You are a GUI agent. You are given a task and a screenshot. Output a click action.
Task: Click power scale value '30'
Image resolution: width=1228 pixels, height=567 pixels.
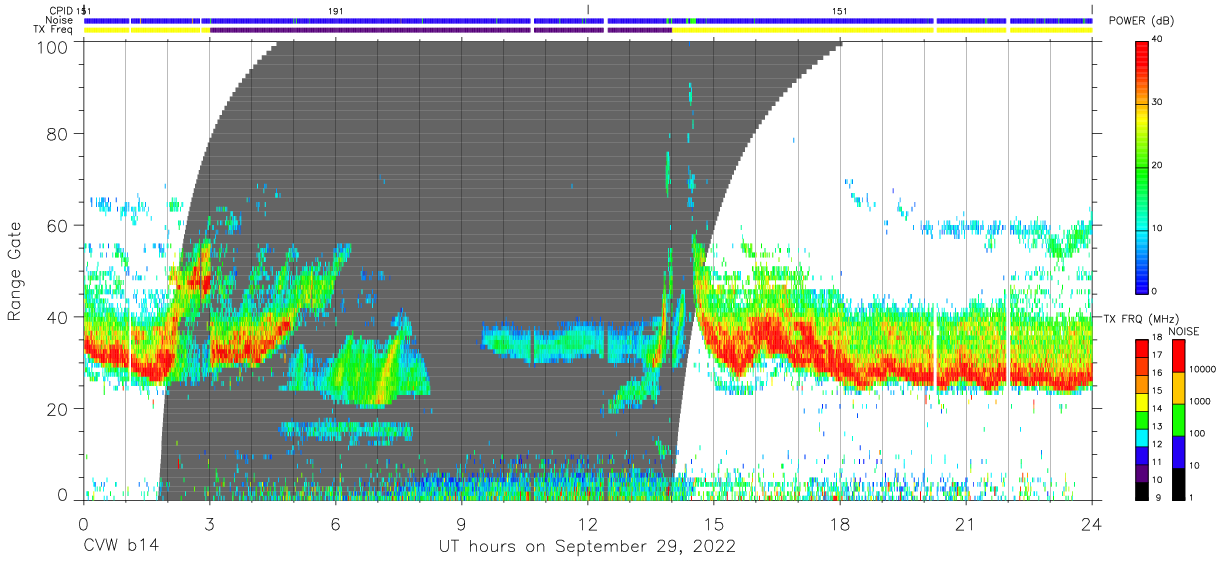coord(1159,102)
